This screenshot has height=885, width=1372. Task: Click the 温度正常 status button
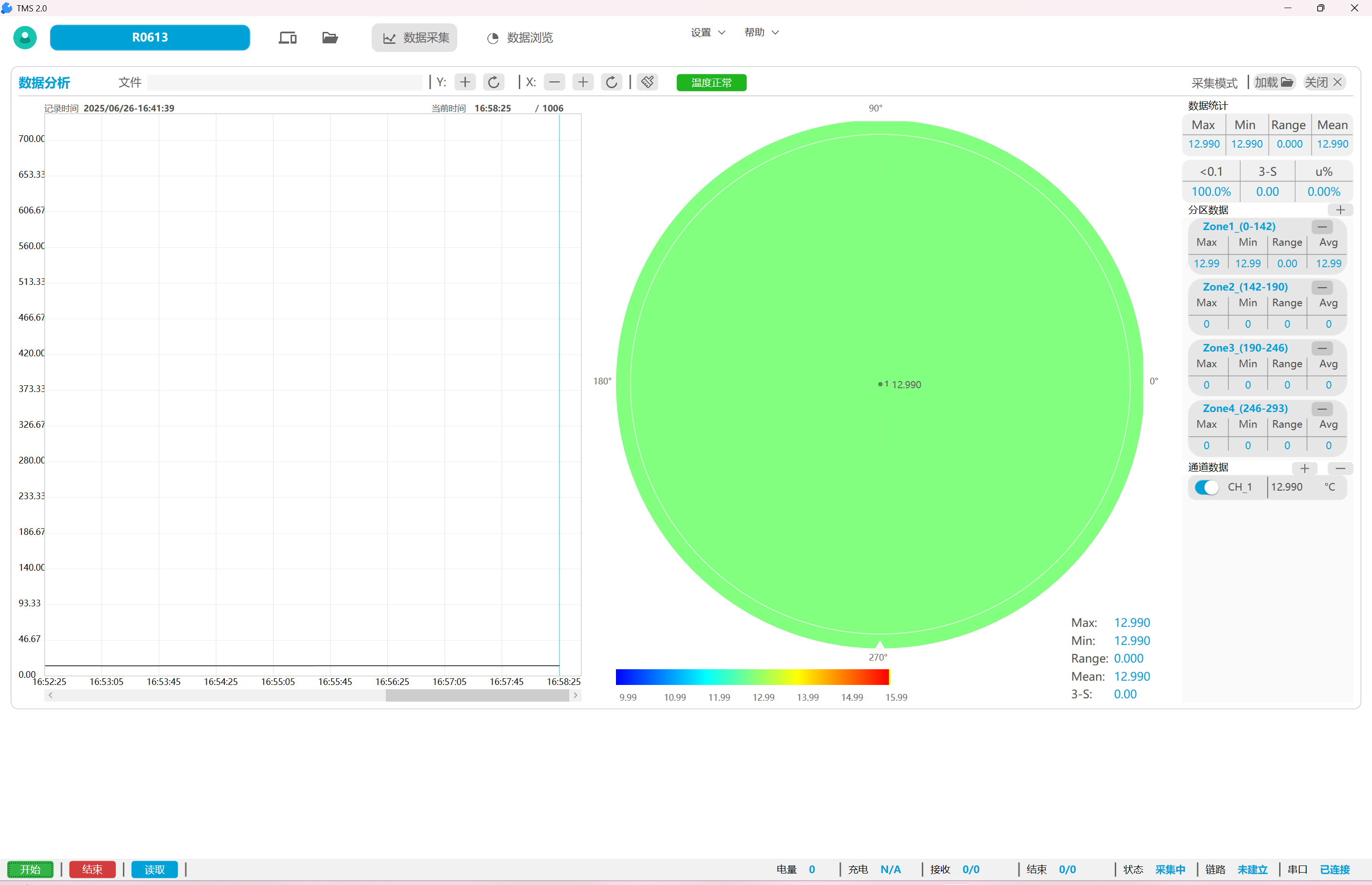712,83
